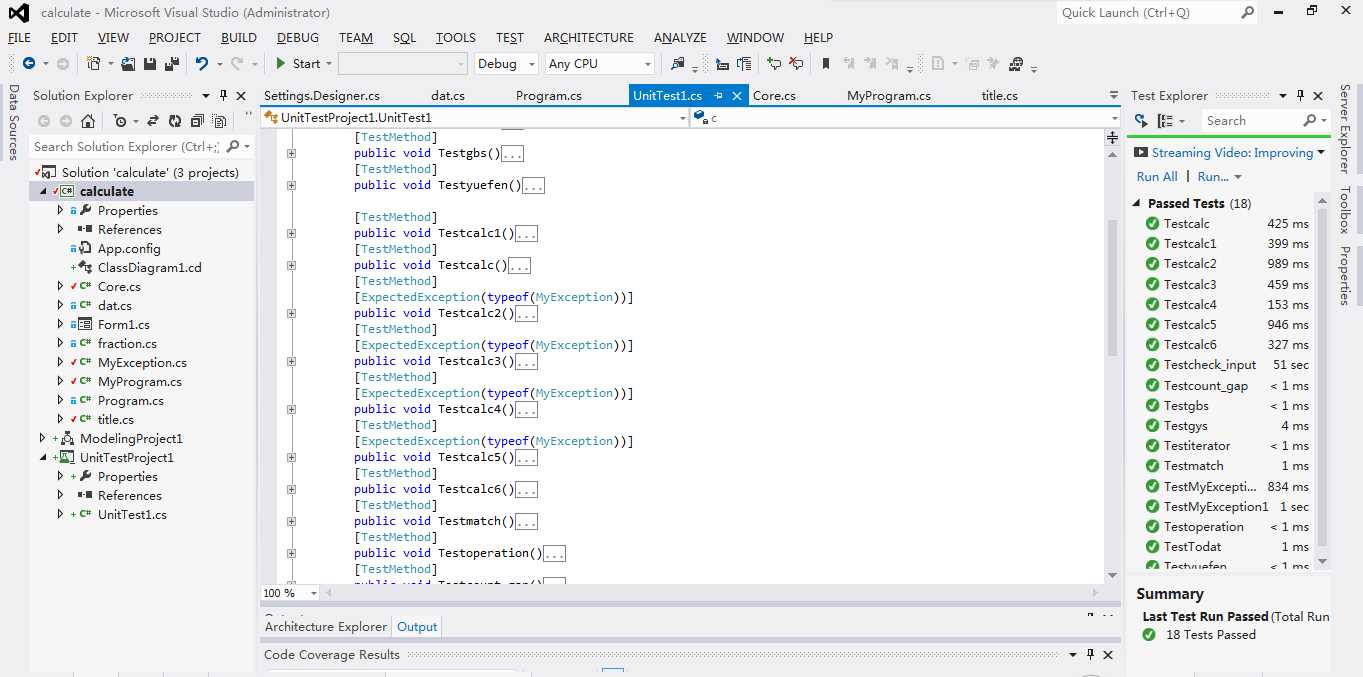Screen dimensions: 1363x677
Task: Open the FILE menu
Action: [x=19, y=38]
